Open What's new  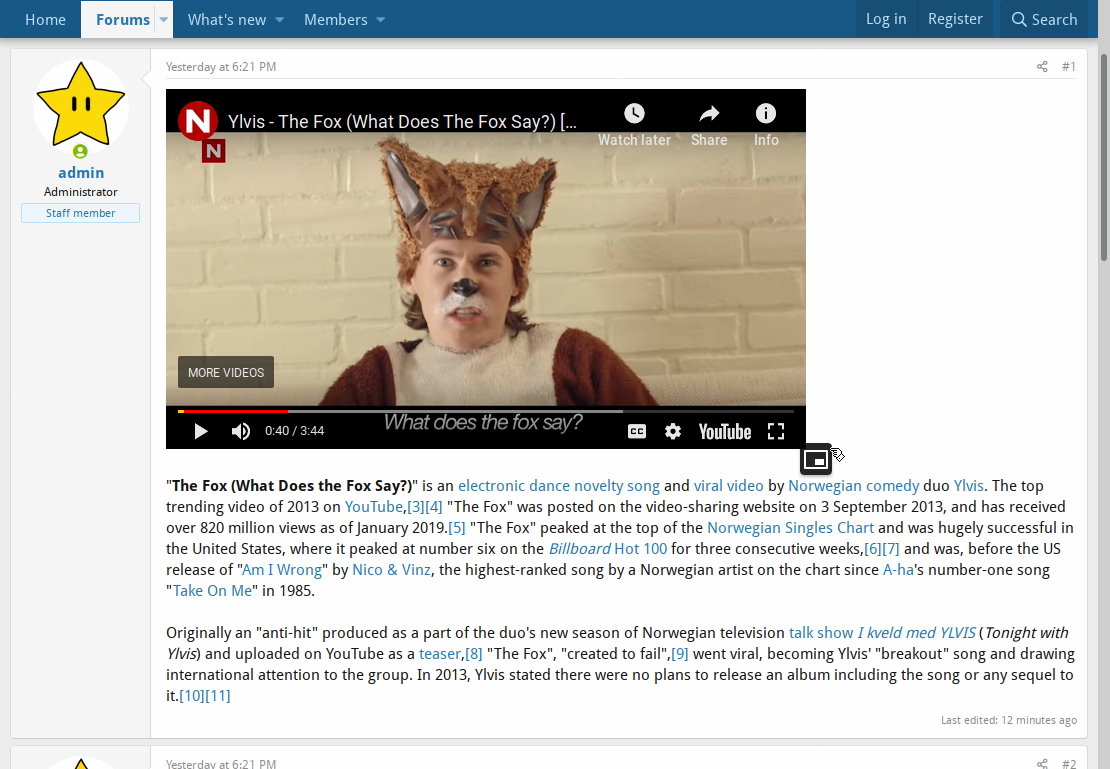click(x=227, y=19)
